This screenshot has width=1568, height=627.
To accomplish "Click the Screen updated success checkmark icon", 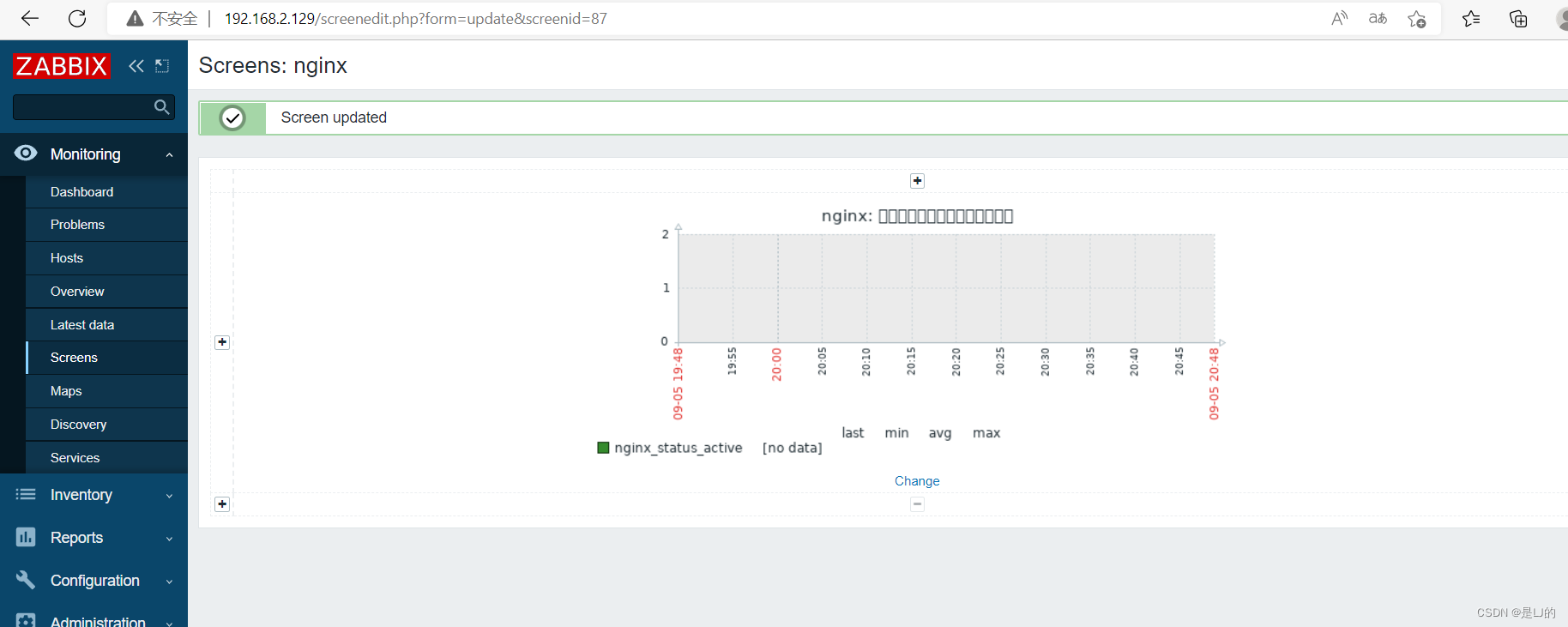I will 232,118.
